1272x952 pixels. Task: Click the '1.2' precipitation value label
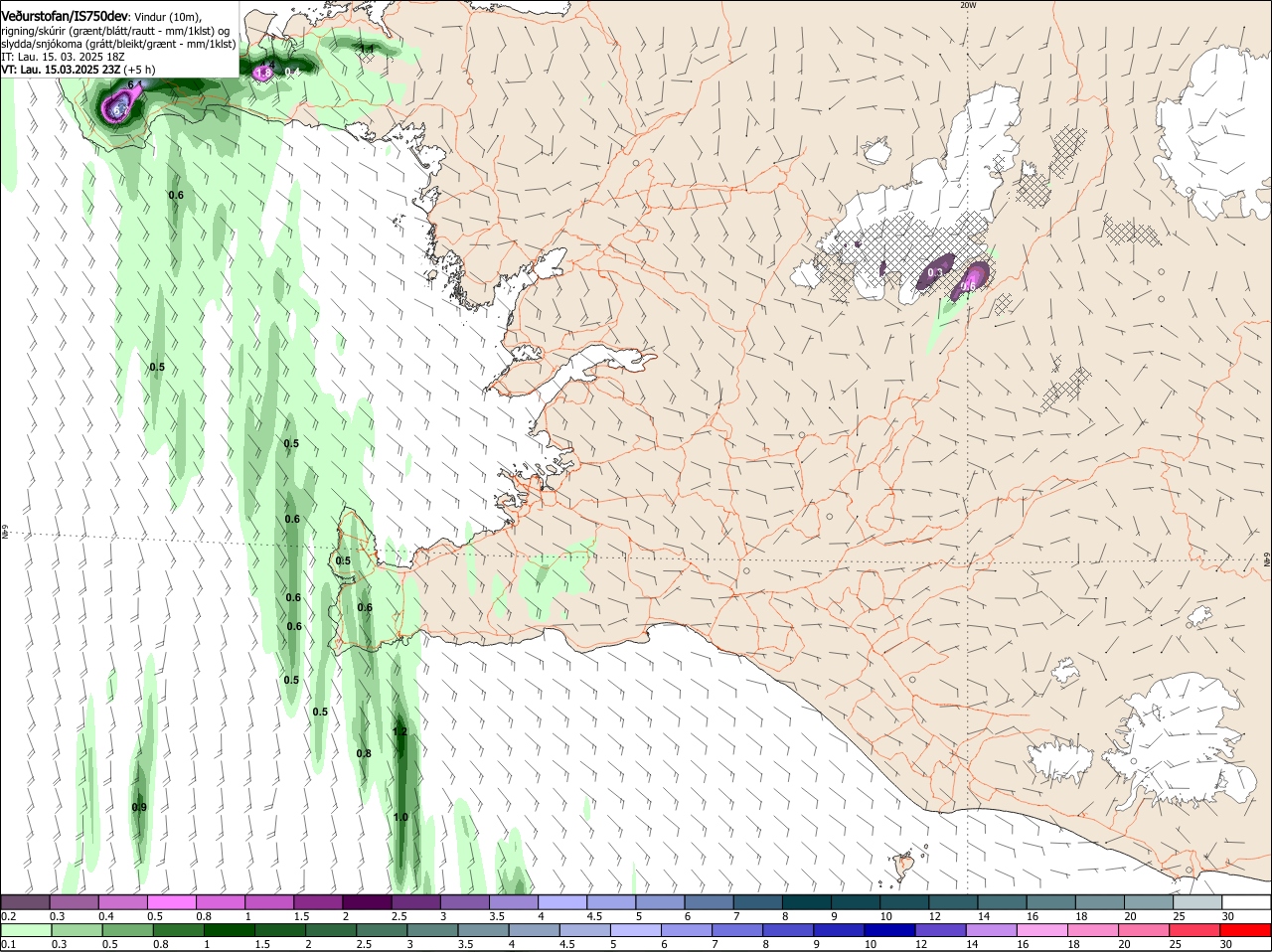[400, 732]
